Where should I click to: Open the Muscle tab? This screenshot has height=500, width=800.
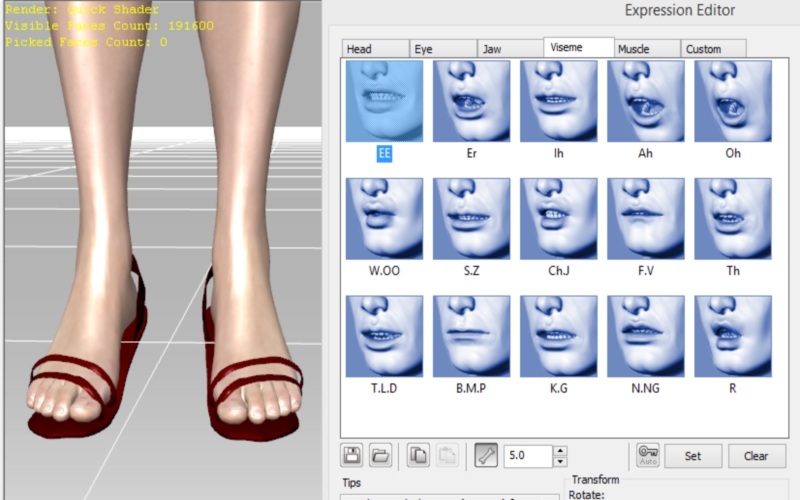coord(647,49)
